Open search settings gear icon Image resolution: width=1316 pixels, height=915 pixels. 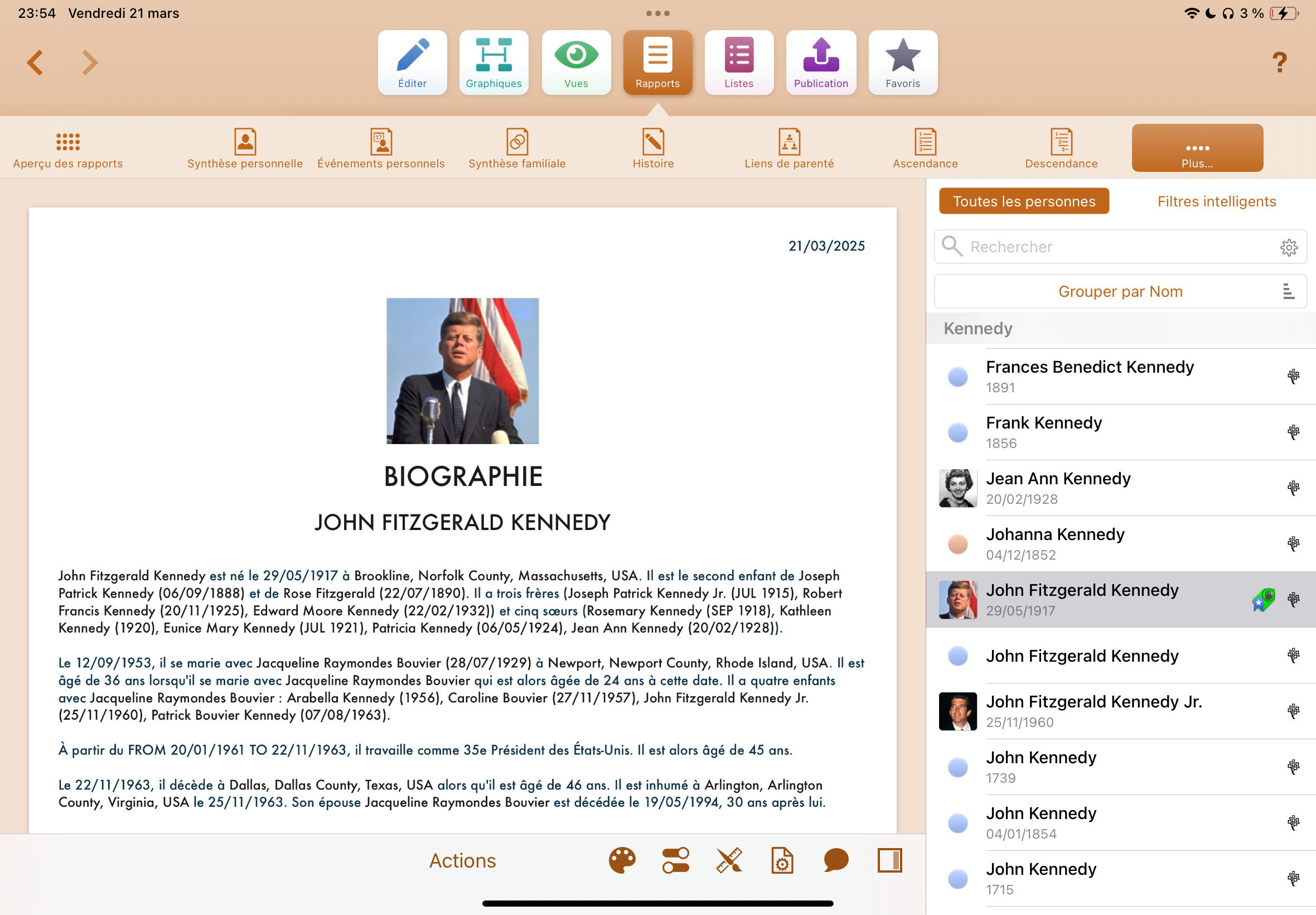coord(1289,247)
